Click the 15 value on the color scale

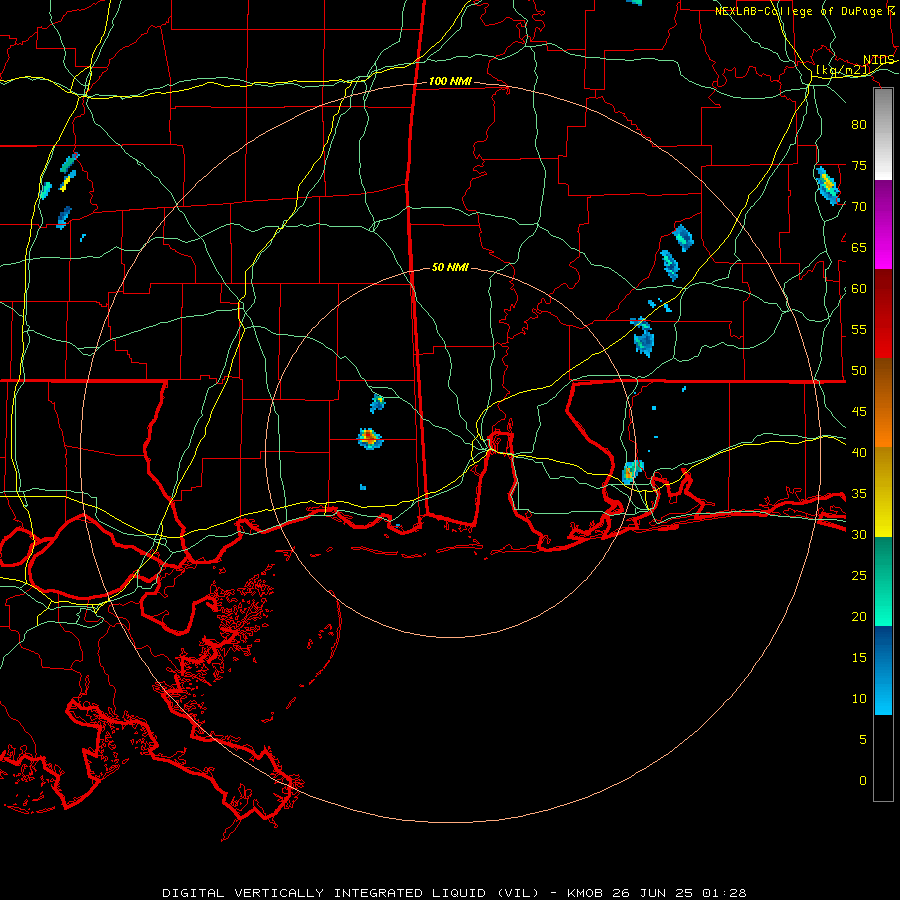point(859,658)
